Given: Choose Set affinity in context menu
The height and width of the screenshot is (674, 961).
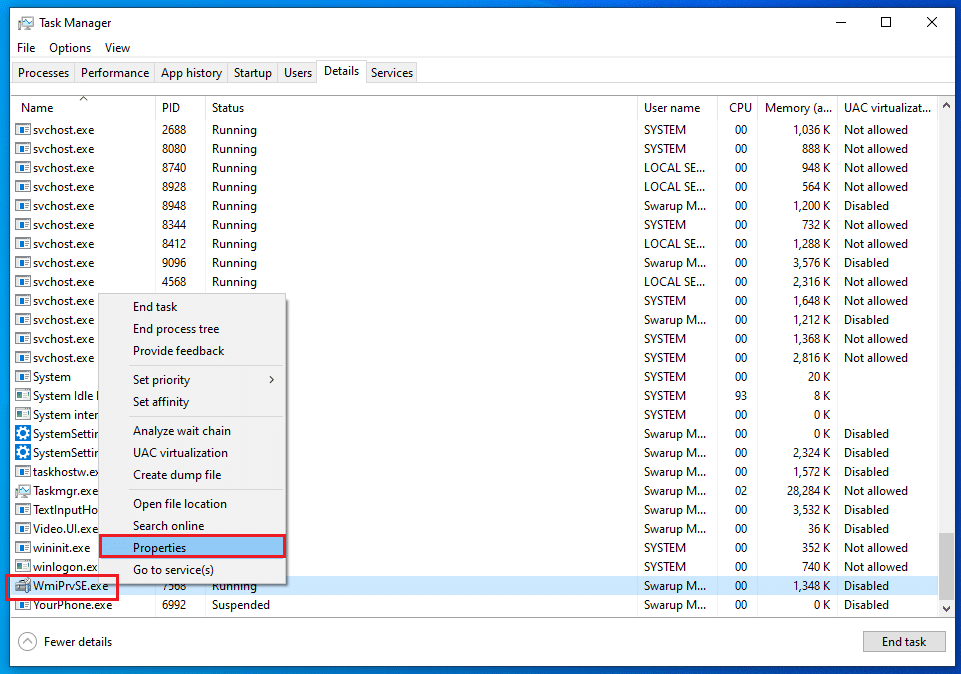Looking at the screenshot, I should pos(192,402).
